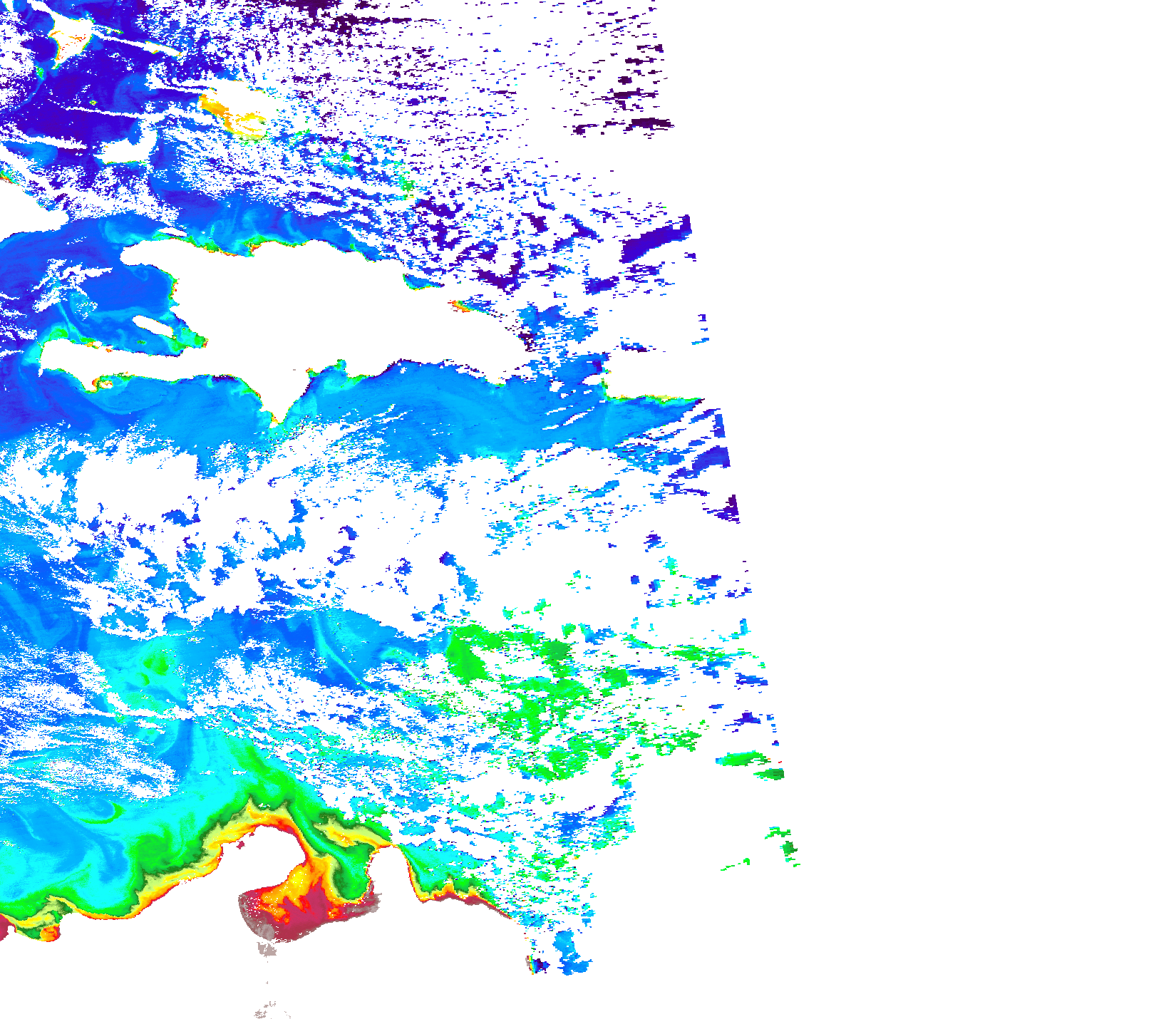Image resolution: width=1176 pixels, height=1019 pixels.
Task: Click the empty white area on the right
Action: (962, 428)
